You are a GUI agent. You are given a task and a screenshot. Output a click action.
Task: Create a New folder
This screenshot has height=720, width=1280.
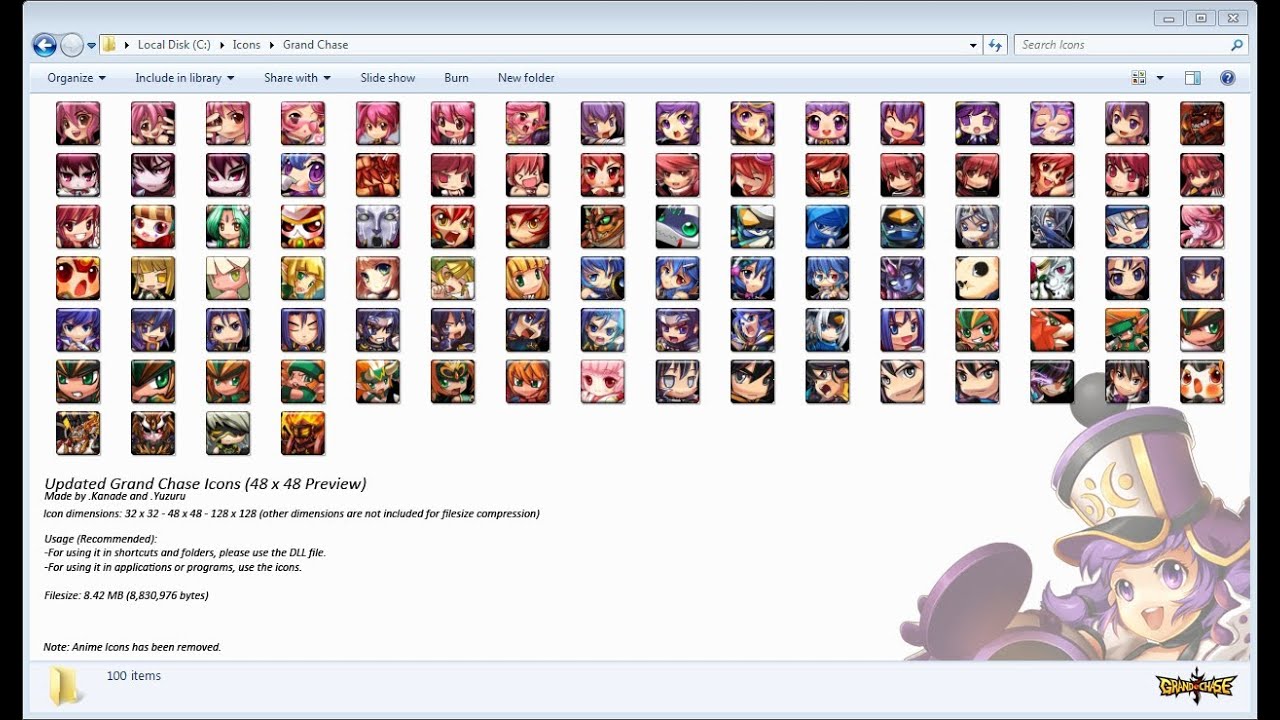tap(526, 77)
